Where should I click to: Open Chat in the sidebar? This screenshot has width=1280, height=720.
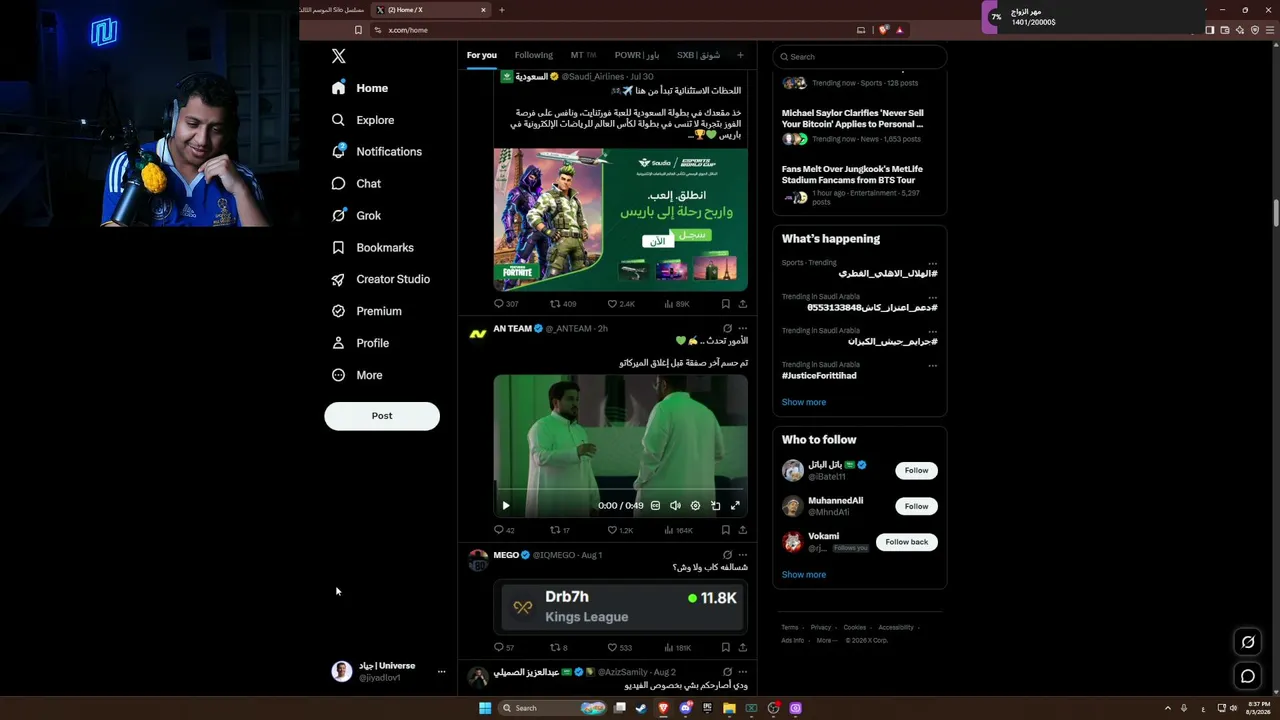point(356,184)
